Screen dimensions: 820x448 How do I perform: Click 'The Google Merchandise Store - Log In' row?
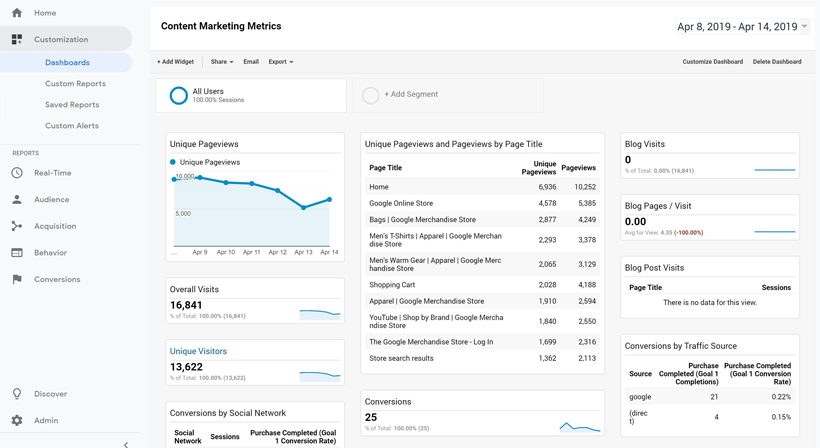(x=482, y=342)
